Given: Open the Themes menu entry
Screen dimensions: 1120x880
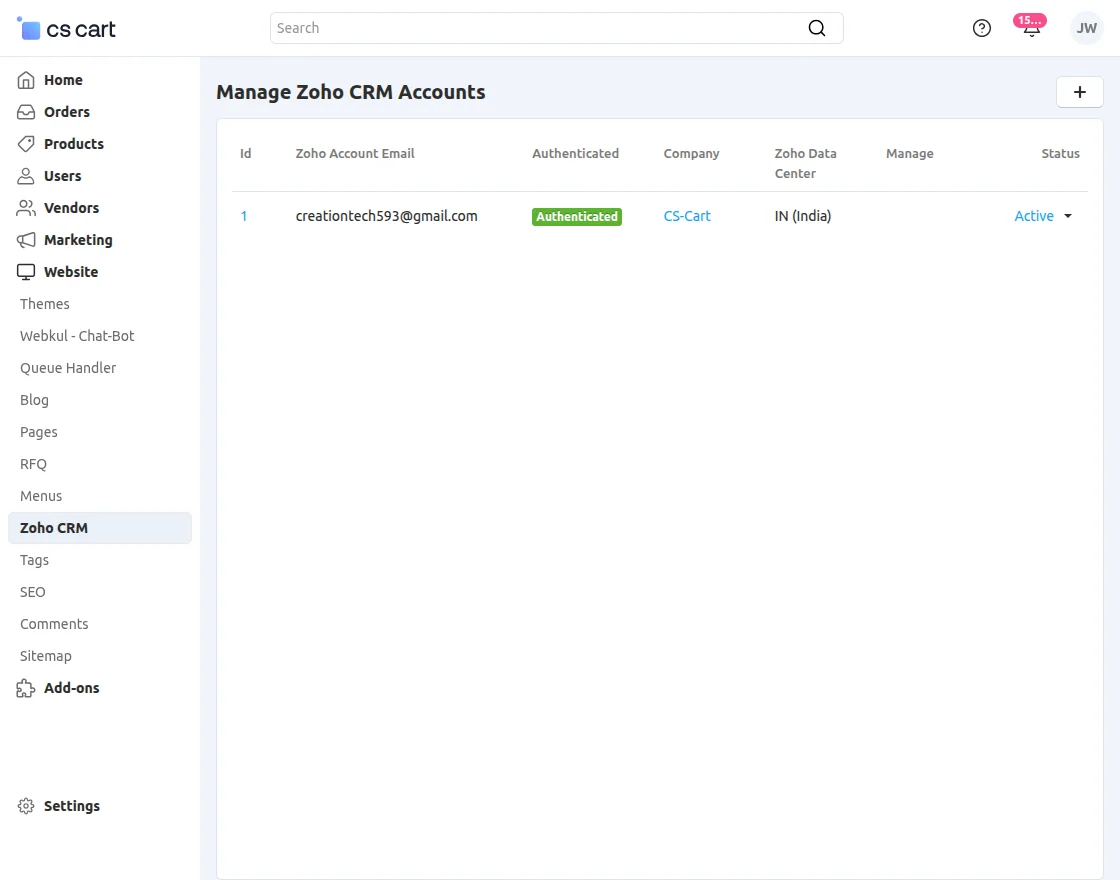Looking at the screenshot, I should tap(44, 304).
